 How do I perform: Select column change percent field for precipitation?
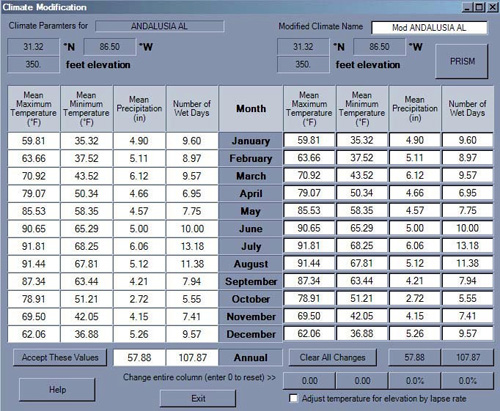pyautogui.click(x=415, y=381)
